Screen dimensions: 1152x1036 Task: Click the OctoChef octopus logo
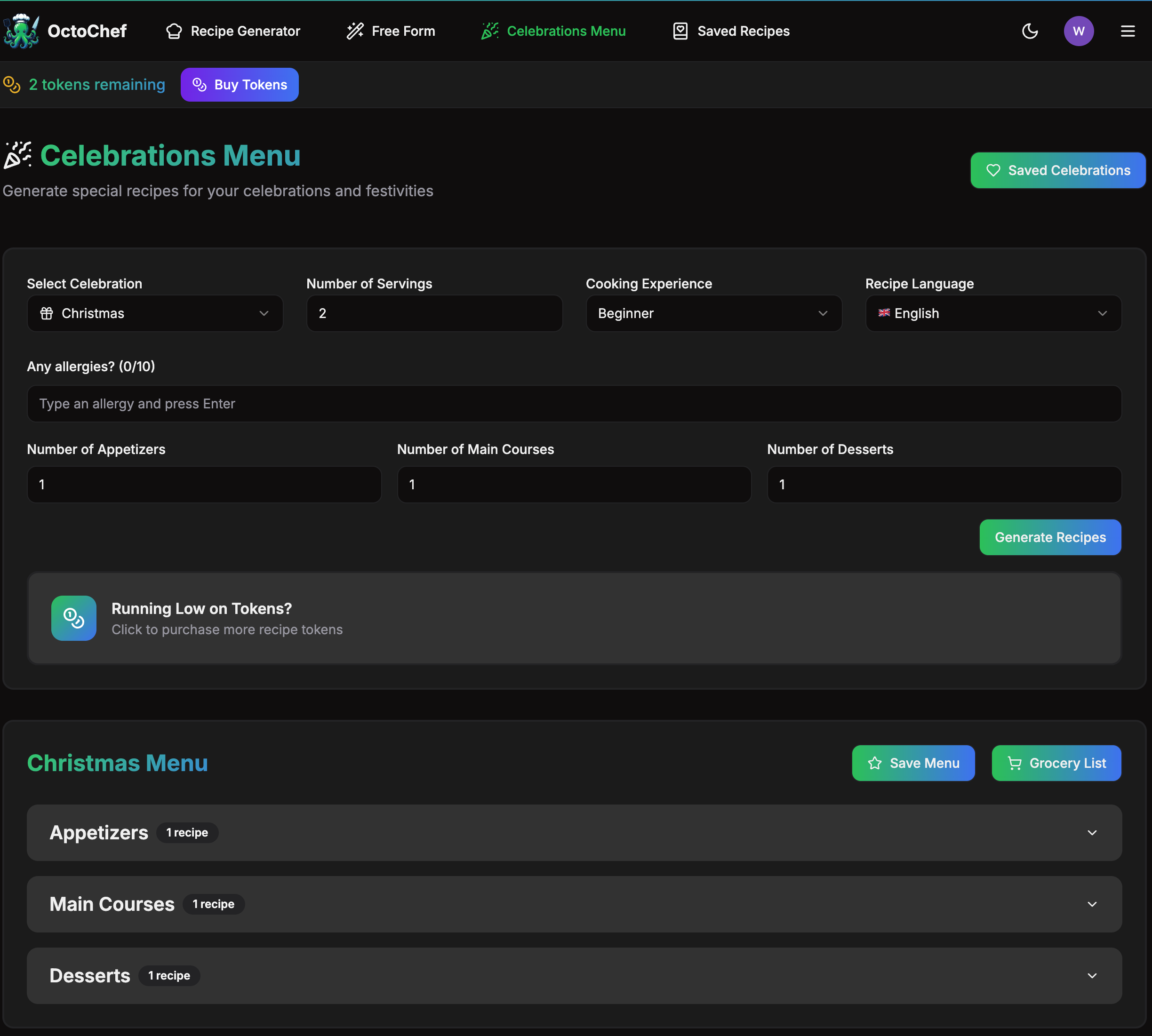coord(22,31)
